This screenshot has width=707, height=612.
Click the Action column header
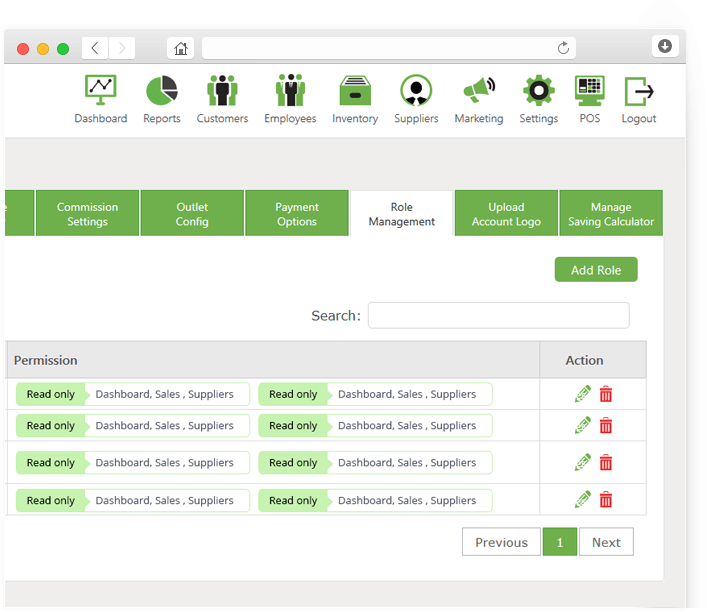593,360
